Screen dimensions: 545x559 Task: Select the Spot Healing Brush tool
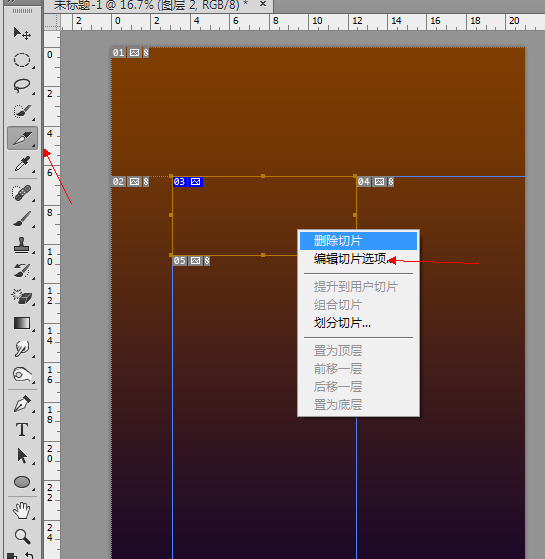click(22, 193)
